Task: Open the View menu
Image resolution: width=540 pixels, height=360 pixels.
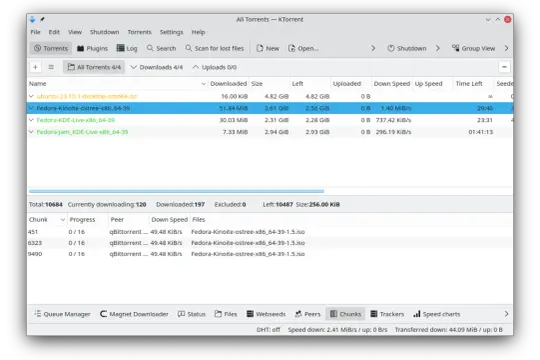Action: tap(75, 32)
